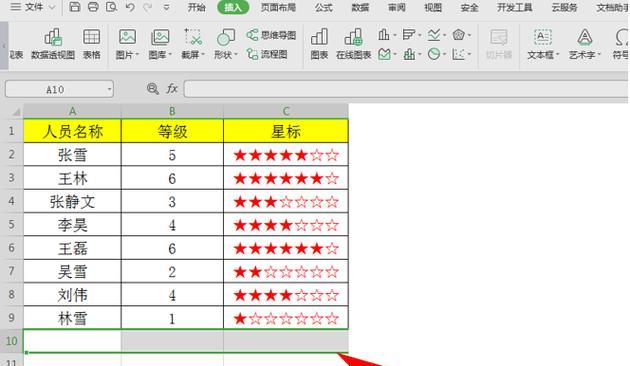The width and height of the screenshot is (630, 366).
Task: Insert a 流程图 flowchart
Action: pos(267,54)
